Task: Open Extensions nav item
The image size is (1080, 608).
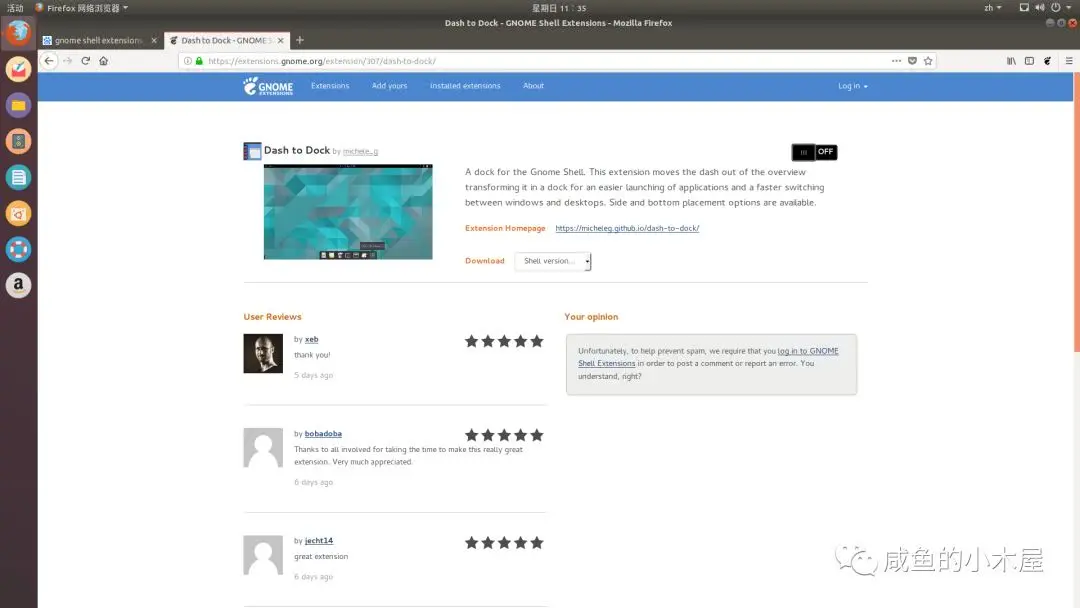Action: coord(330,86)
